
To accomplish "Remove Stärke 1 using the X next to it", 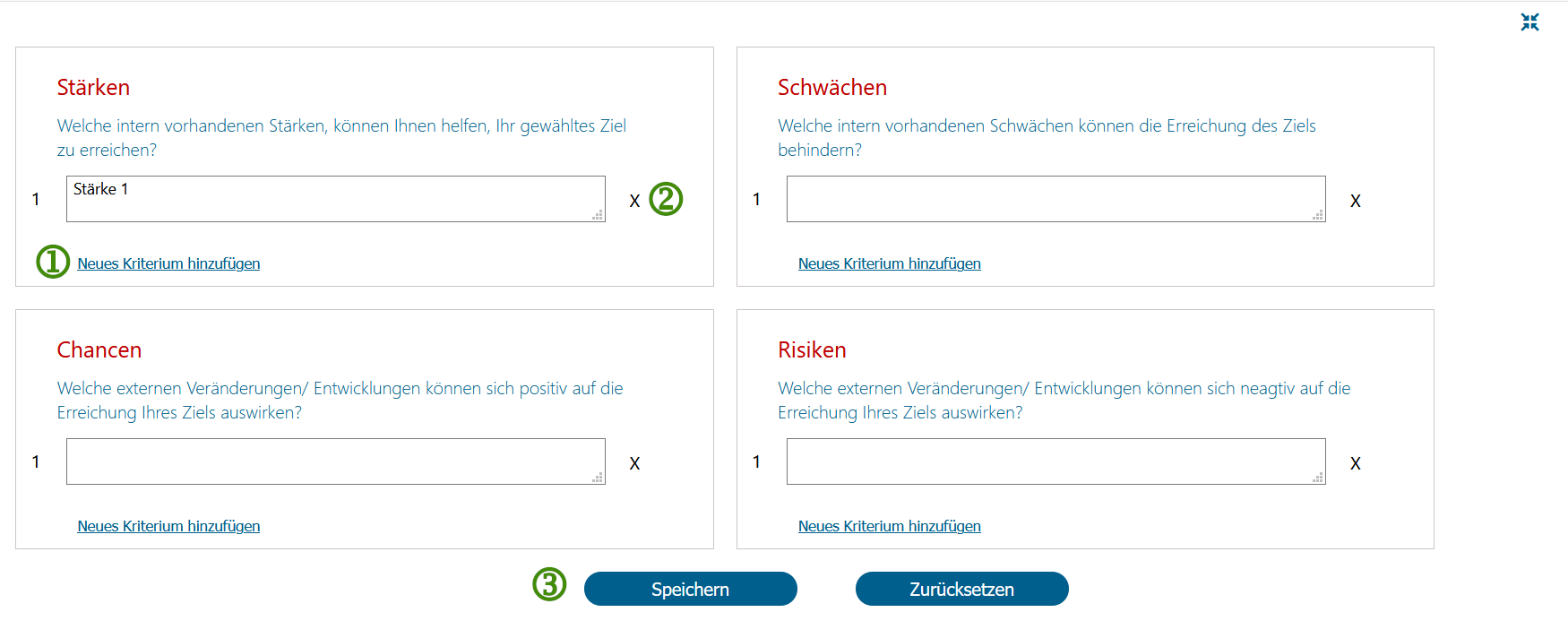I will pyautogui.click(x=634, y=201).
